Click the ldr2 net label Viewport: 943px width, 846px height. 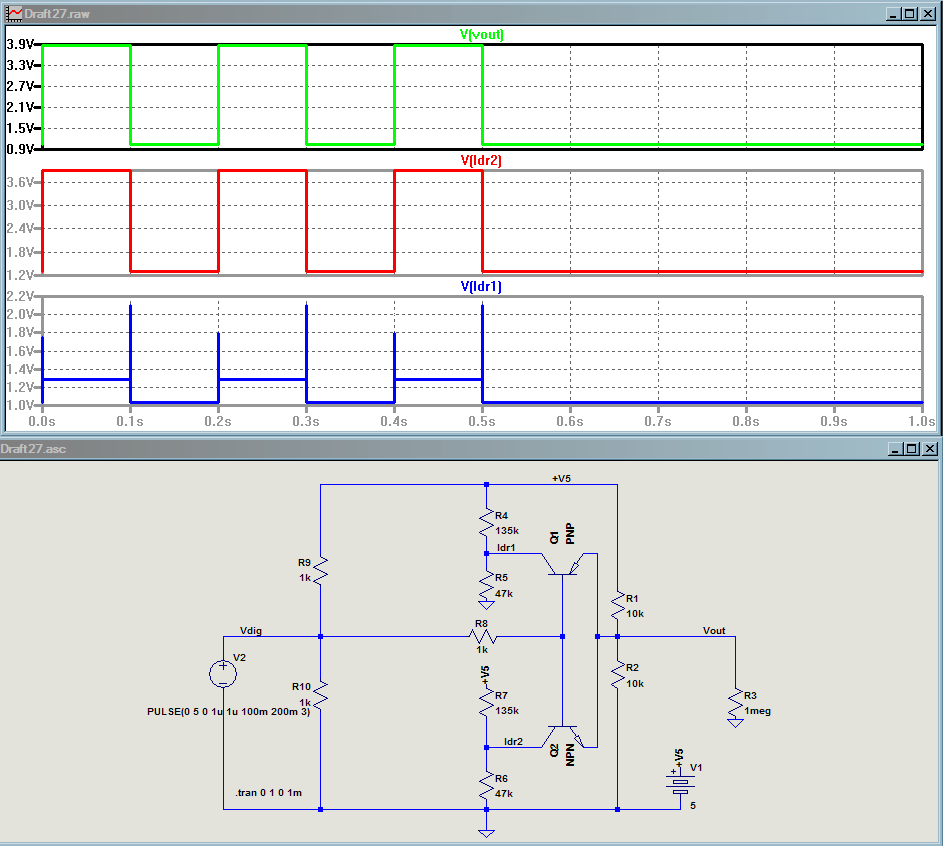click(x=513, y=741)
